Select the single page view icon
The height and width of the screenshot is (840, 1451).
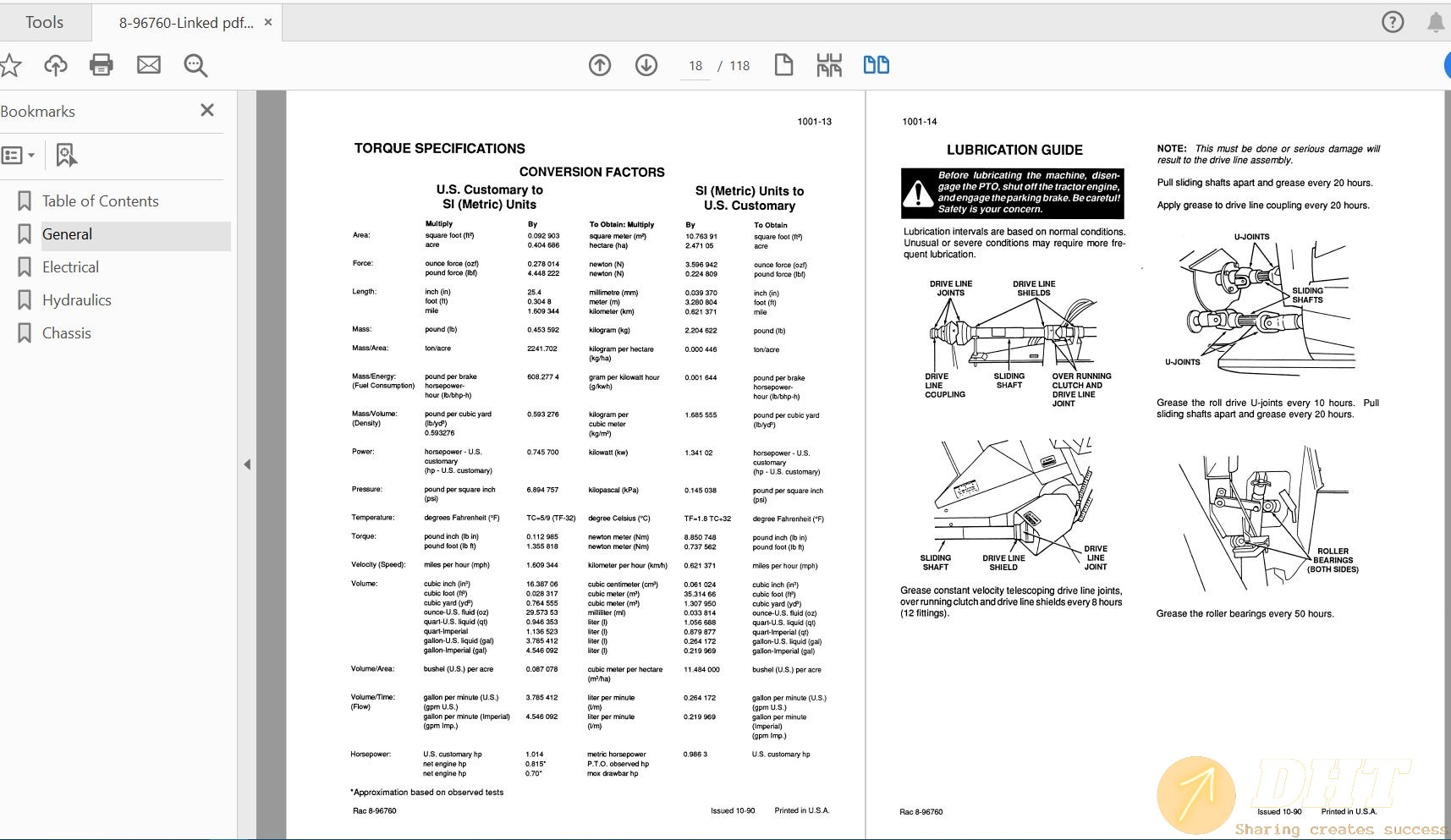coord(783,65)
